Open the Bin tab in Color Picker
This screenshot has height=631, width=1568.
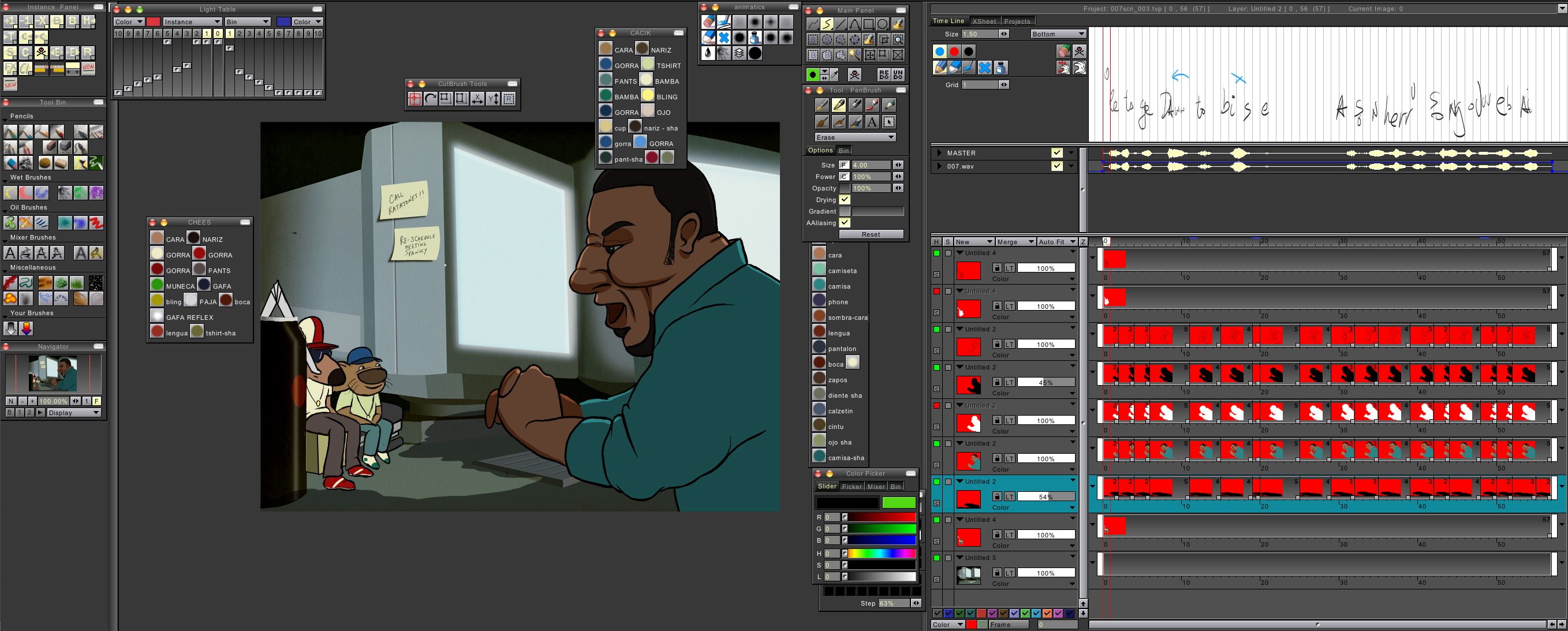(895, 487)
